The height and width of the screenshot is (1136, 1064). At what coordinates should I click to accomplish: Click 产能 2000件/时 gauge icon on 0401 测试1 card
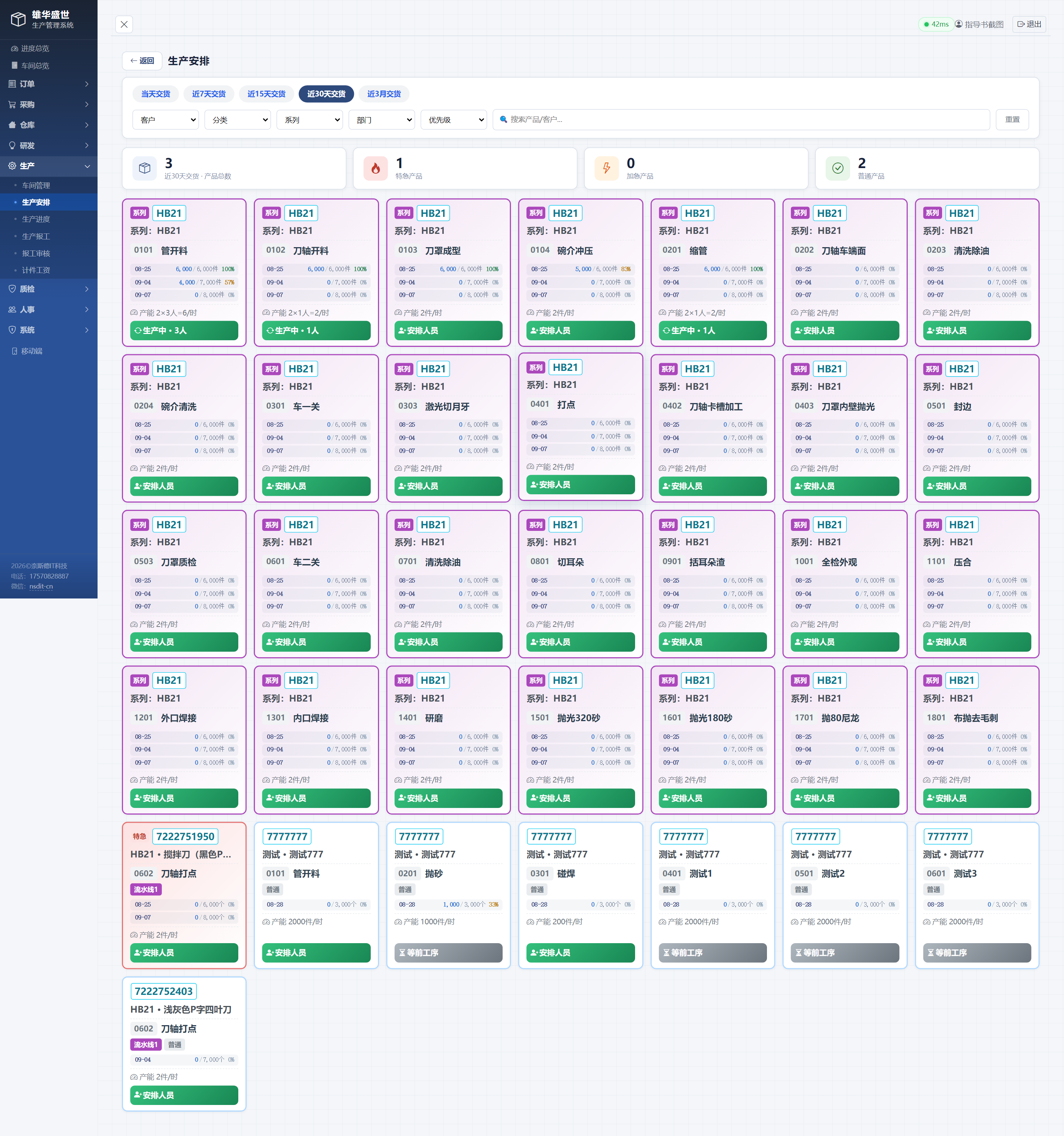662,922
